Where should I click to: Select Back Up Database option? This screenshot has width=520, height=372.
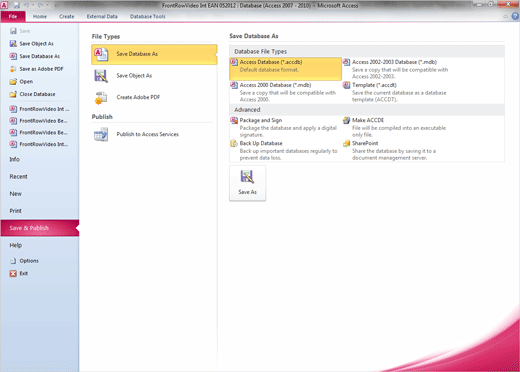pos(285,150)
